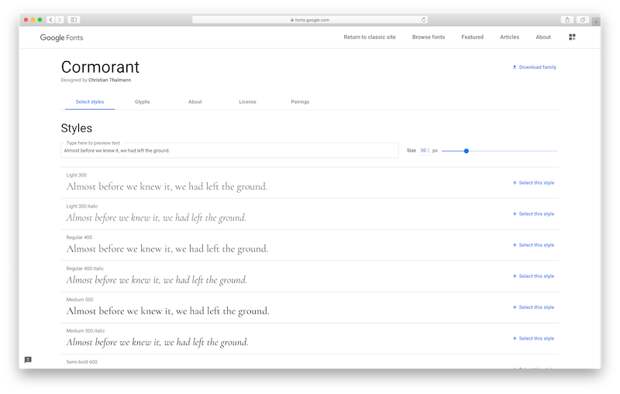Click the Safari address bar
The height and width of the screenshot is (394, 620).
[x=310, y=20]
